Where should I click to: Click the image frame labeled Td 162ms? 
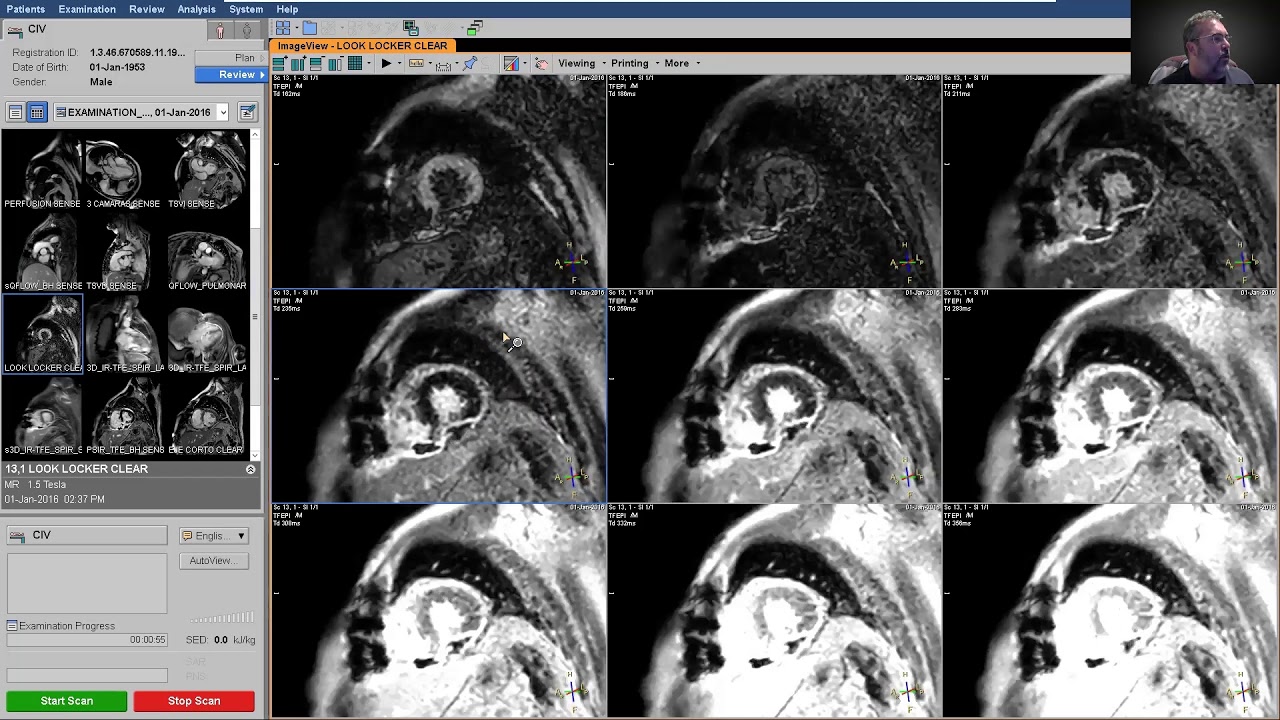438,181
